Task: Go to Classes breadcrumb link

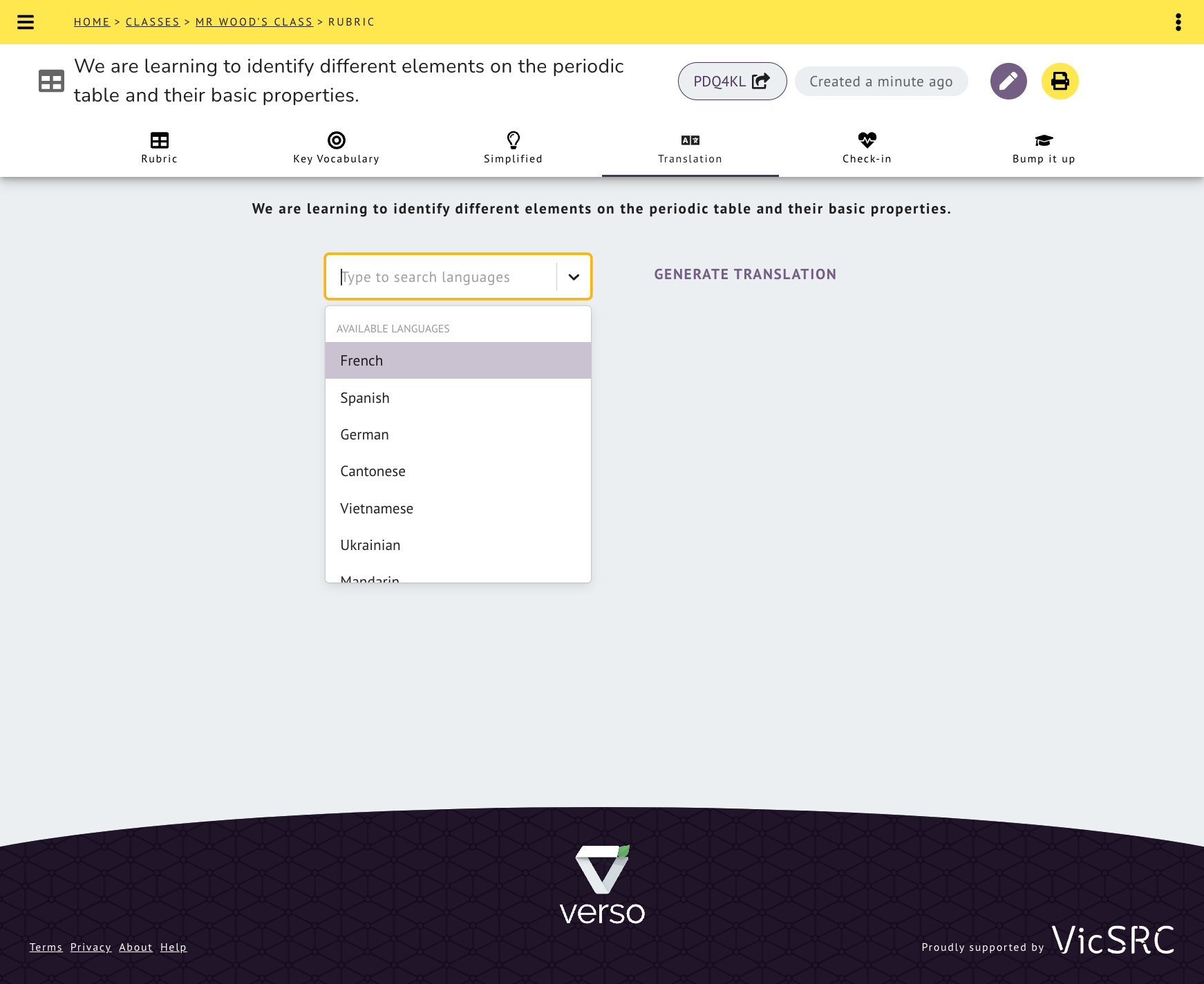Action: click(x=153, y=22)
